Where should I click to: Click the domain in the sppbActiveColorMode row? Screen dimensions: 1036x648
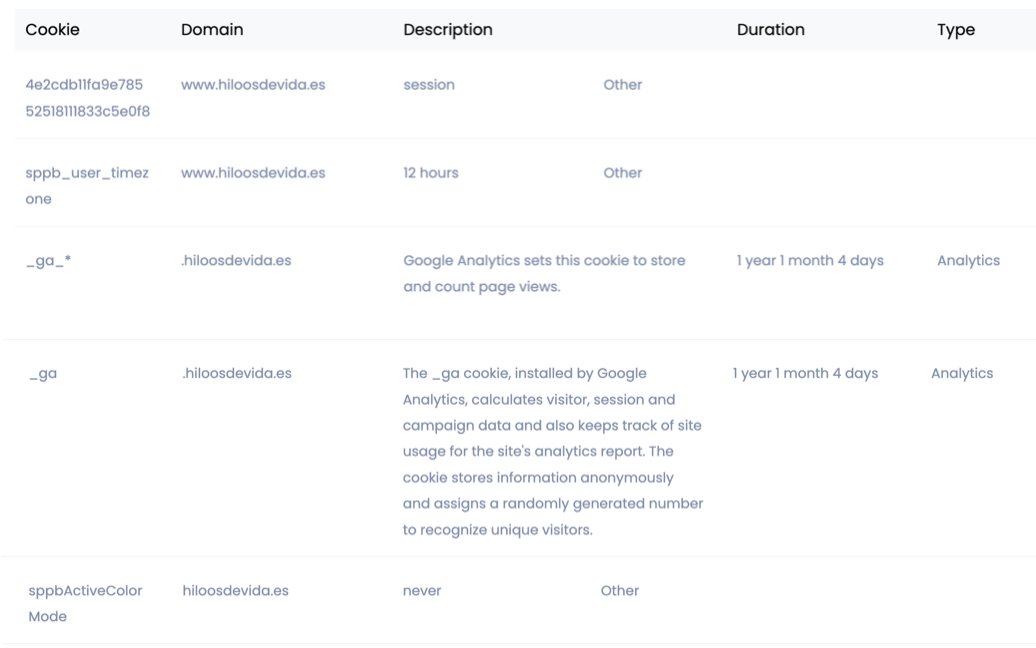click(x=235, y=591)
